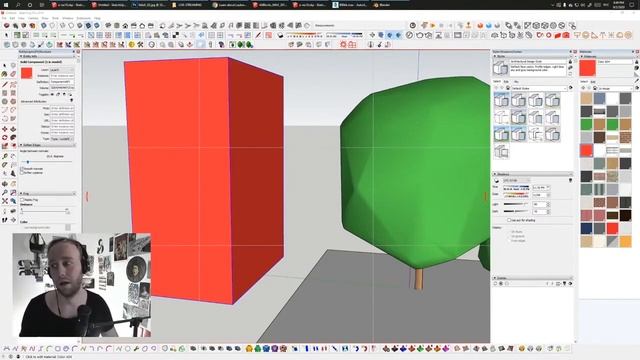Viewport: 640px width, 360px height.
Task: Toggle On ground display checkbox
Action: point(509,236)
